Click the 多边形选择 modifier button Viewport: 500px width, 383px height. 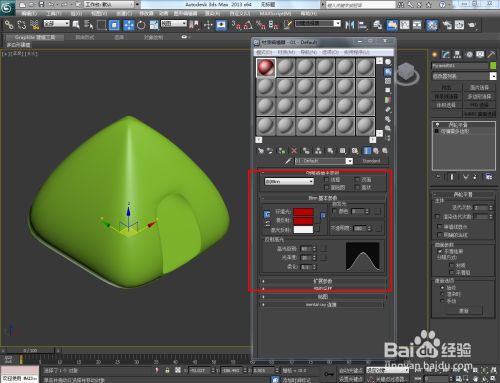479,96
